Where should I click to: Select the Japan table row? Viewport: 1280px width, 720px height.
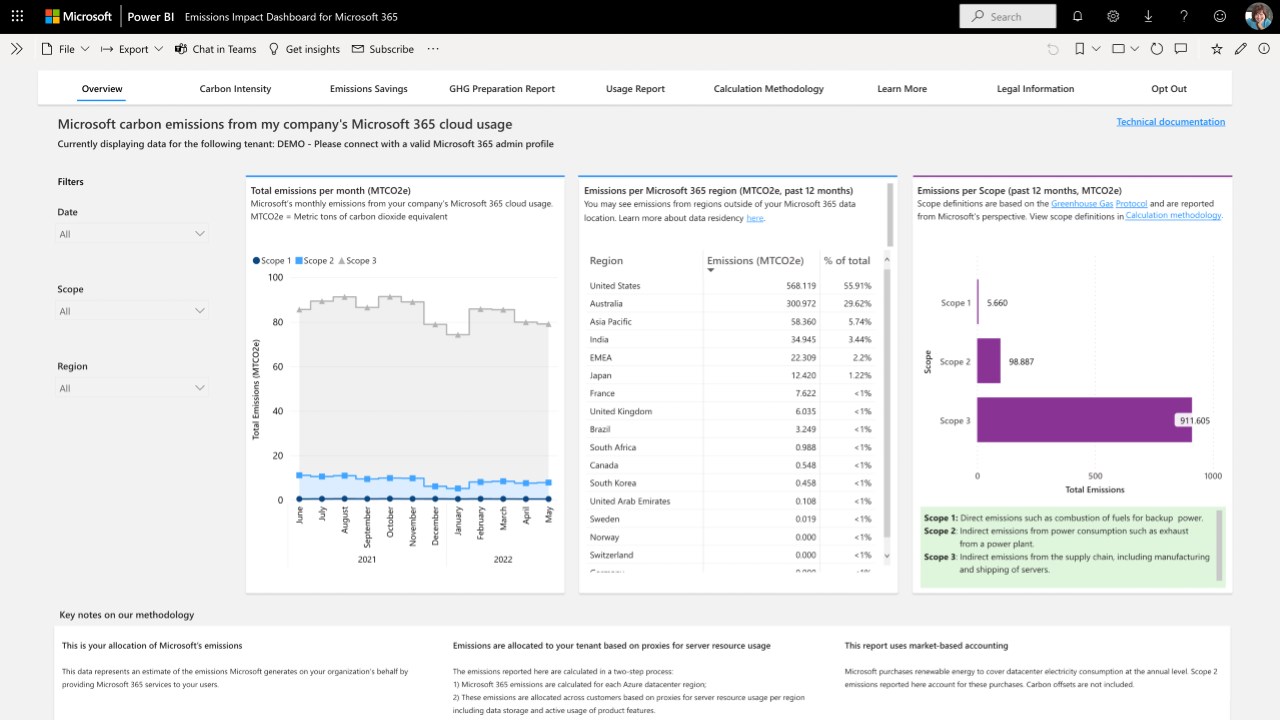tap(730, 376)
